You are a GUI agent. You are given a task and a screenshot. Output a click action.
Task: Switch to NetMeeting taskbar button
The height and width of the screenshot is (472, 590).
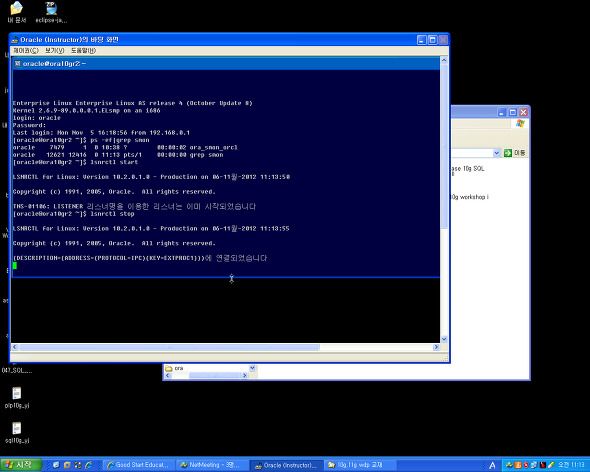point(212,465)
